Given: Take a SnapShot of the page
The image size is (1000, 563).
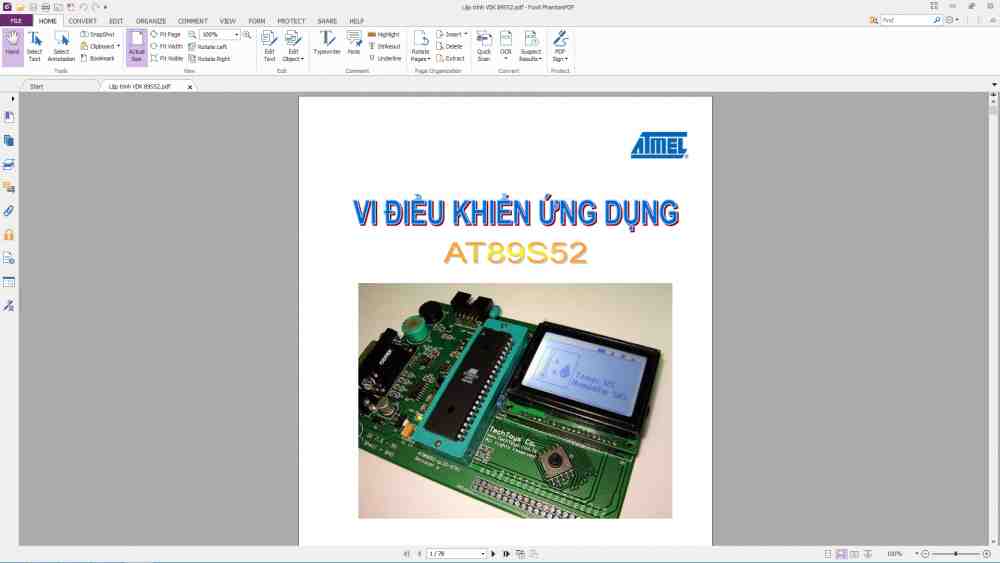Looking at the screenshot, I should [x=98, y=34].
